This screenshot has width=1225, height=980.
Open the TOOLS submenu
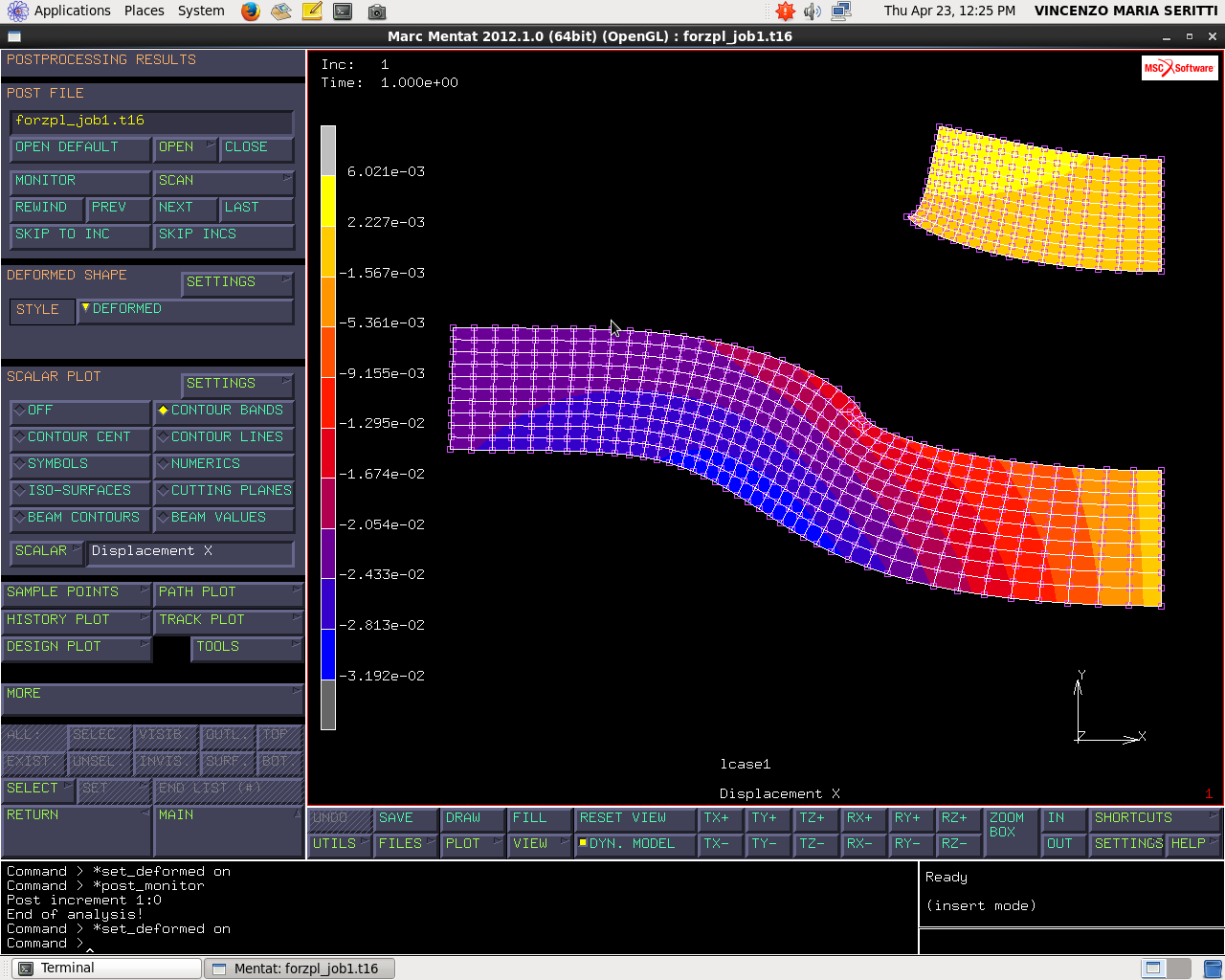tap(247, 648)
